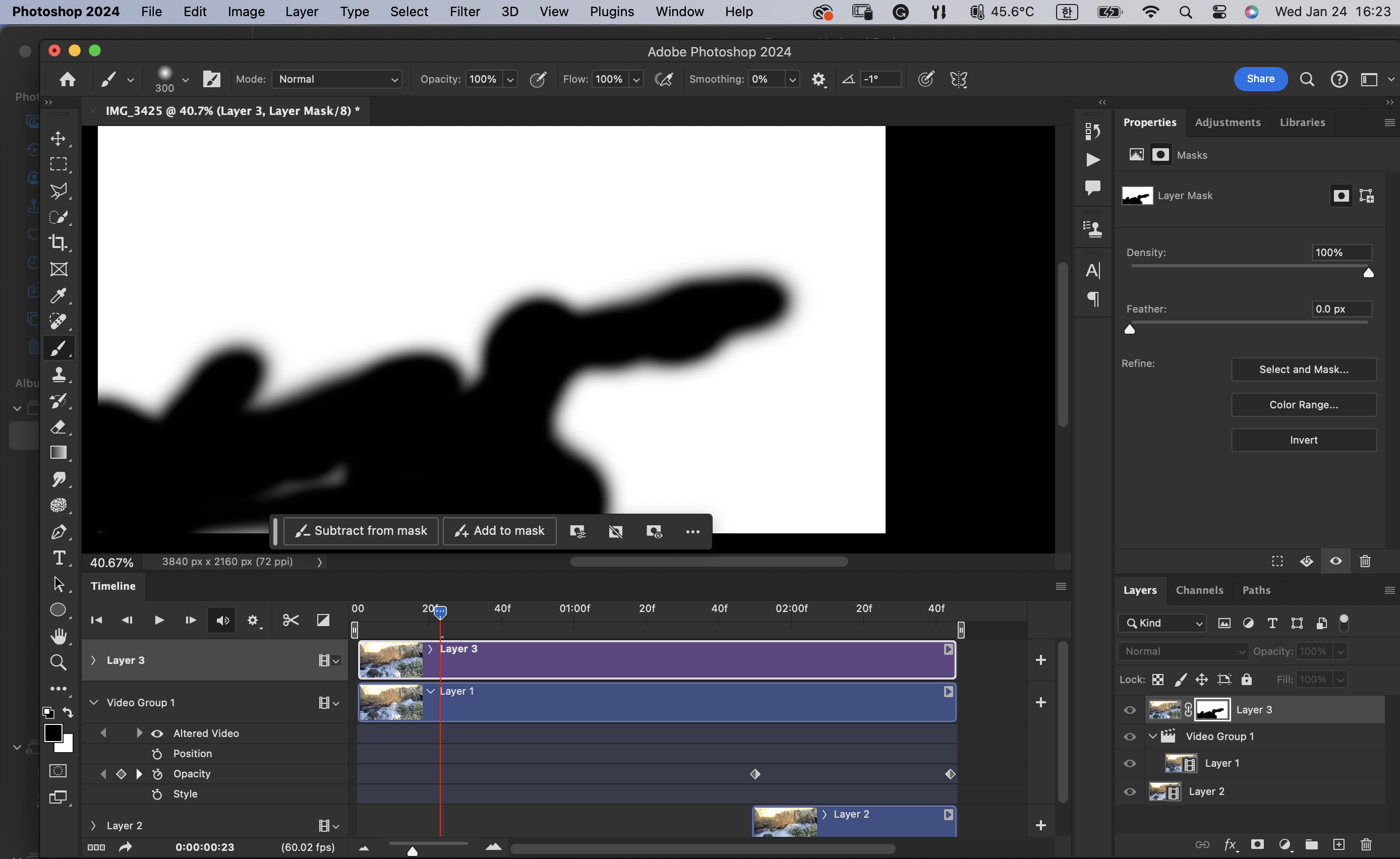
Task: Click the Opacity keyframe diamond on the timeline
Action: click(754, 774)
